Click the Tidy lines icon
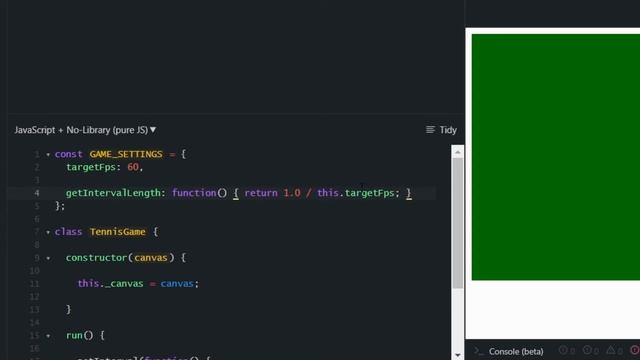Viewport: 640px width, 360px height. (x=430, y=130)
